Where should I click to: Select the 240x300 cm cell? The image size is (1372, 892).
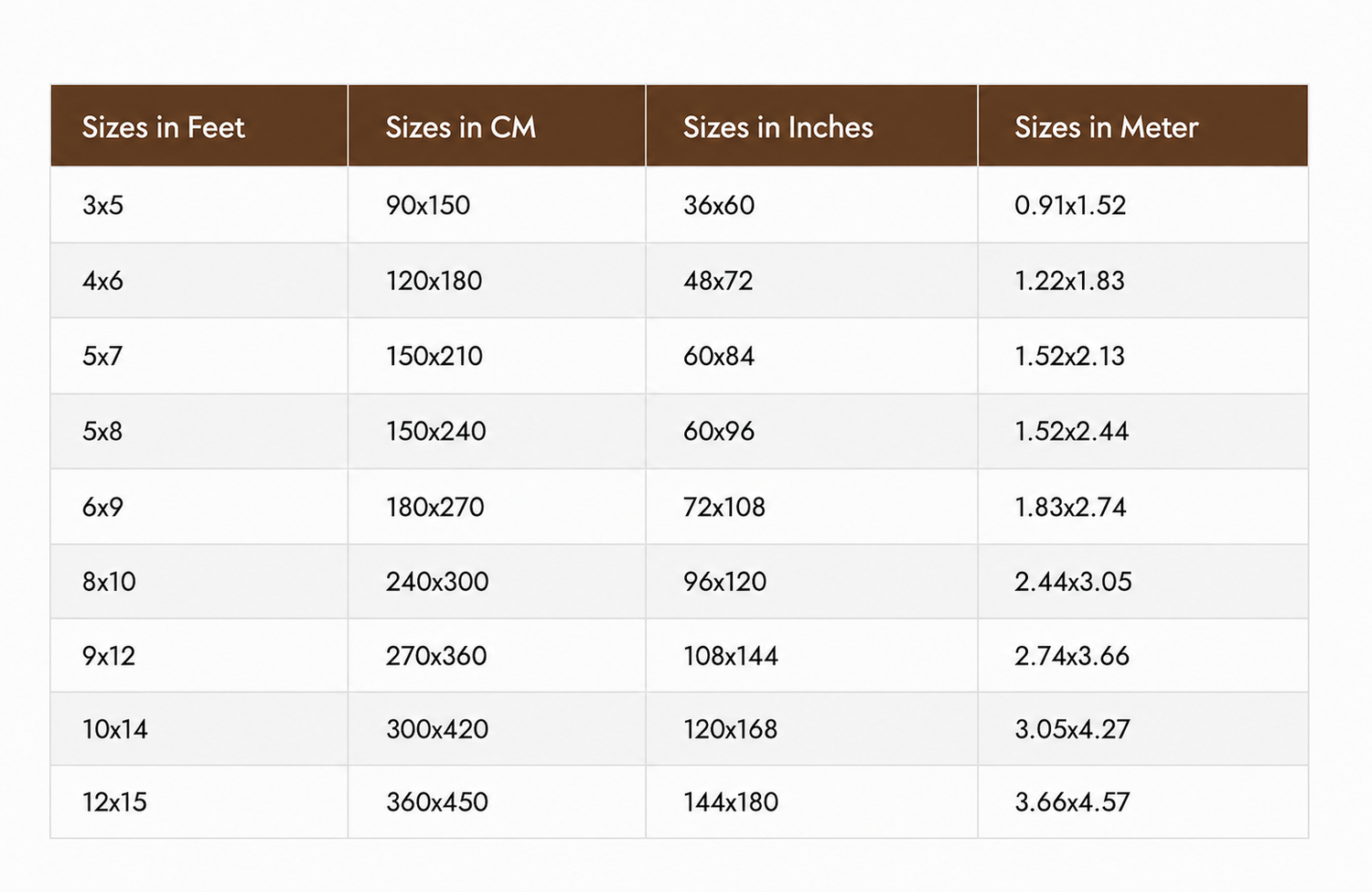497,582
